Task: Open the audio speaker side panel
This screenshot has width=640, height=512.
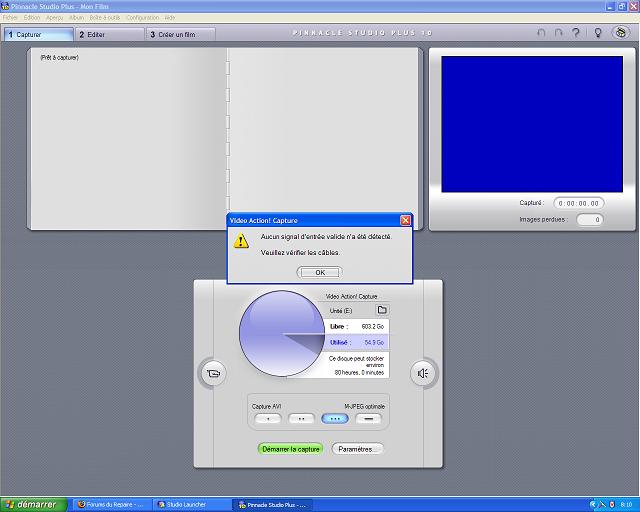Action: pyautogui.click(x=423, y=373)
